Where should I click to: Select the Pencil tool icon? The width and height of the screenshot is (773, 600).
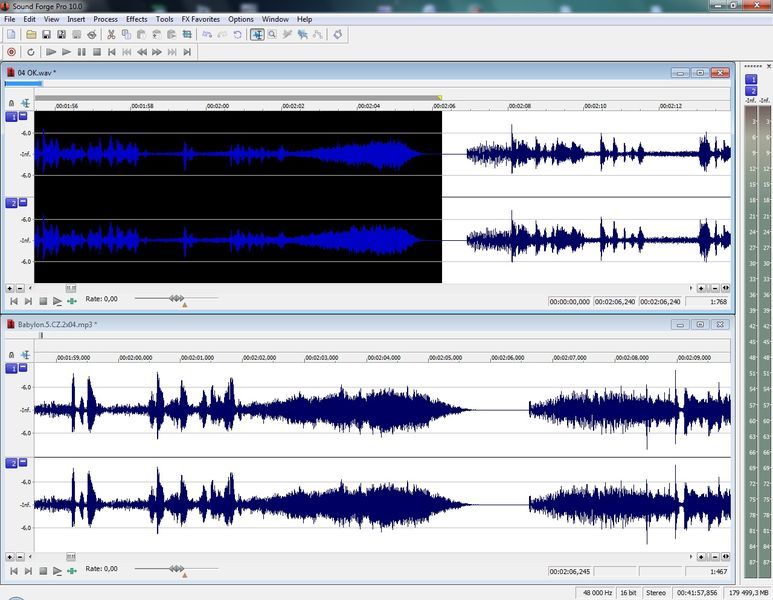click(287, 35)
